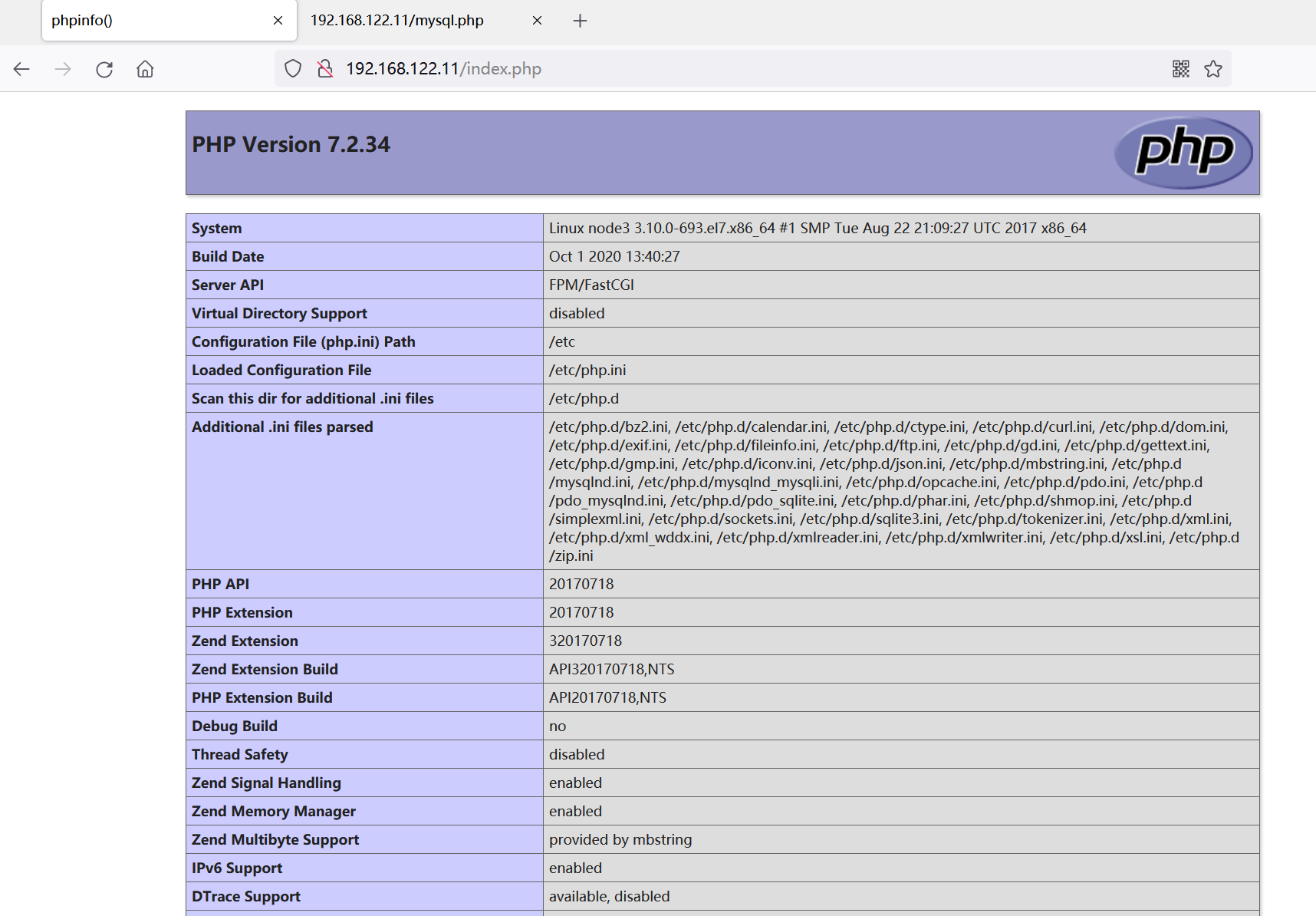The height and width of the screenshot is (916, 1316).
Task: Select the PHP Version 7.2.34 heading
Action: [291, 144]
